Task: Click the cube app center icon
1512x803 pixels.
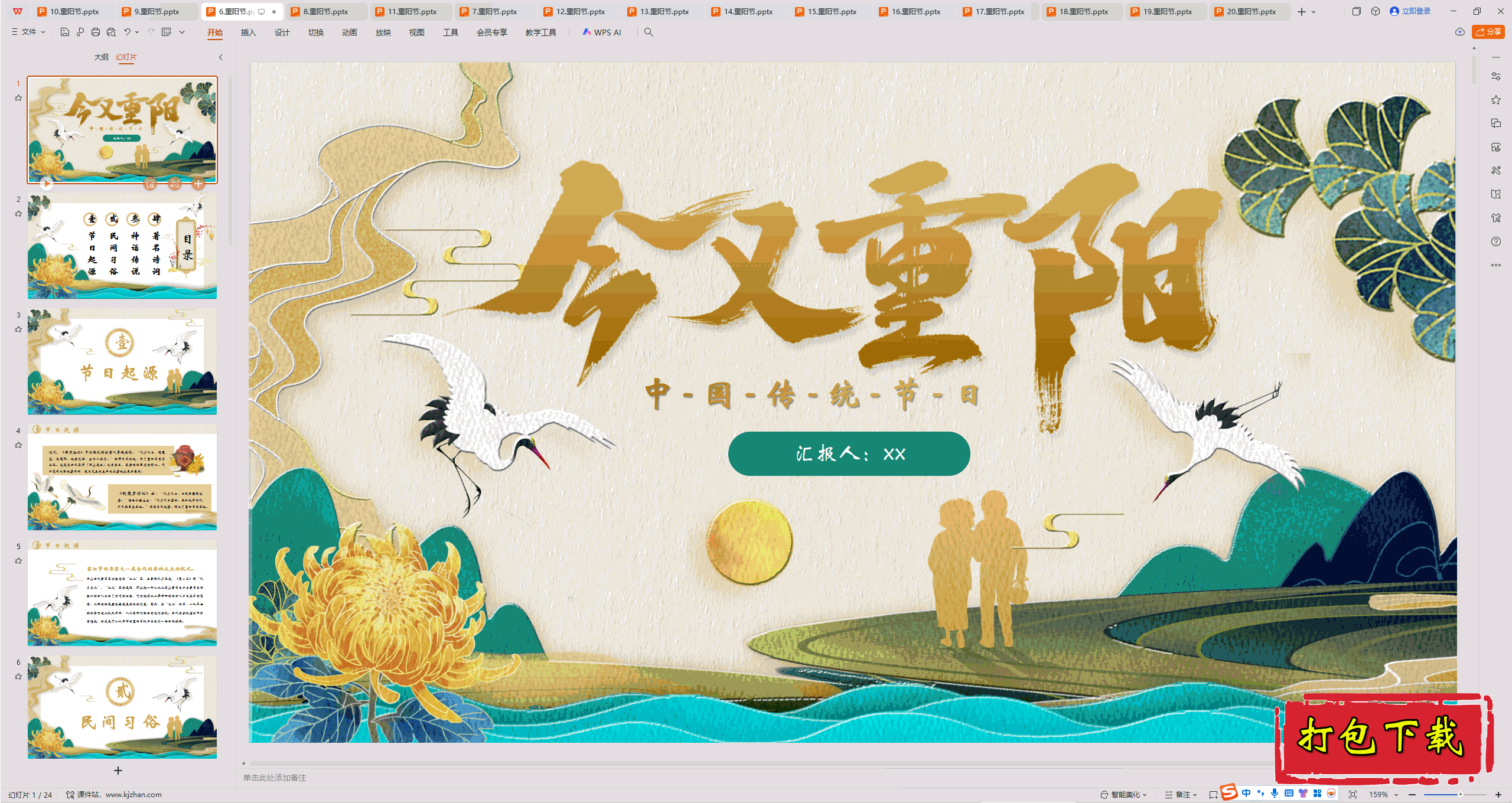Action: 1375,11
